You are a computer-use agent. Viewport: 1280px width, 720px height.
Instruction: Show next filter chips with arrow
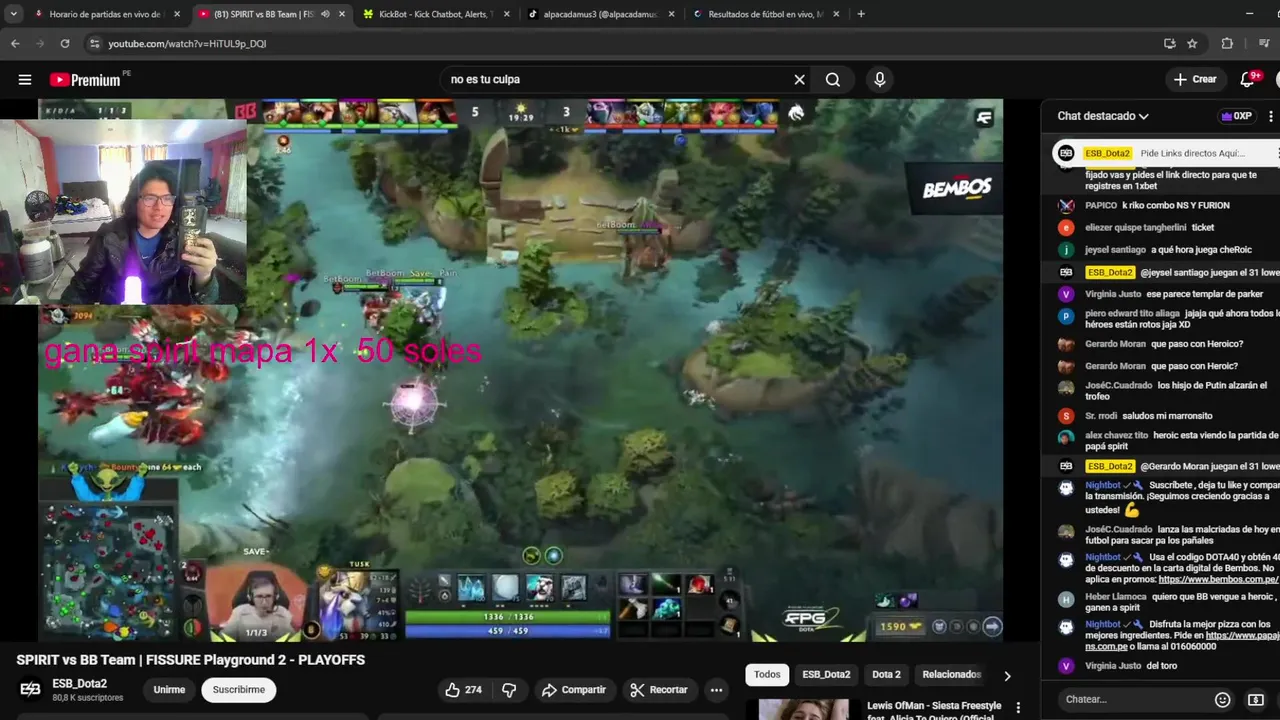[1007, 675]
